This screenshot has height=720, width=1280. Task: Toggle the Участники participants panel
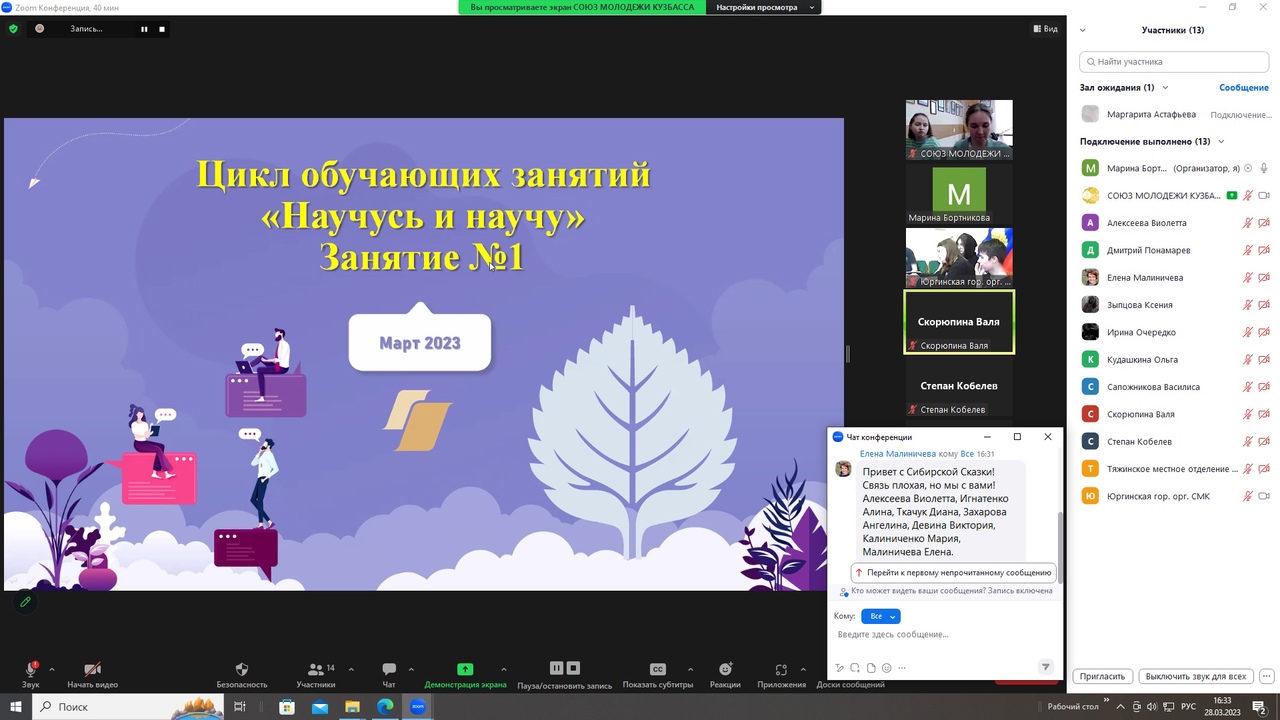(x=316, y=674)
